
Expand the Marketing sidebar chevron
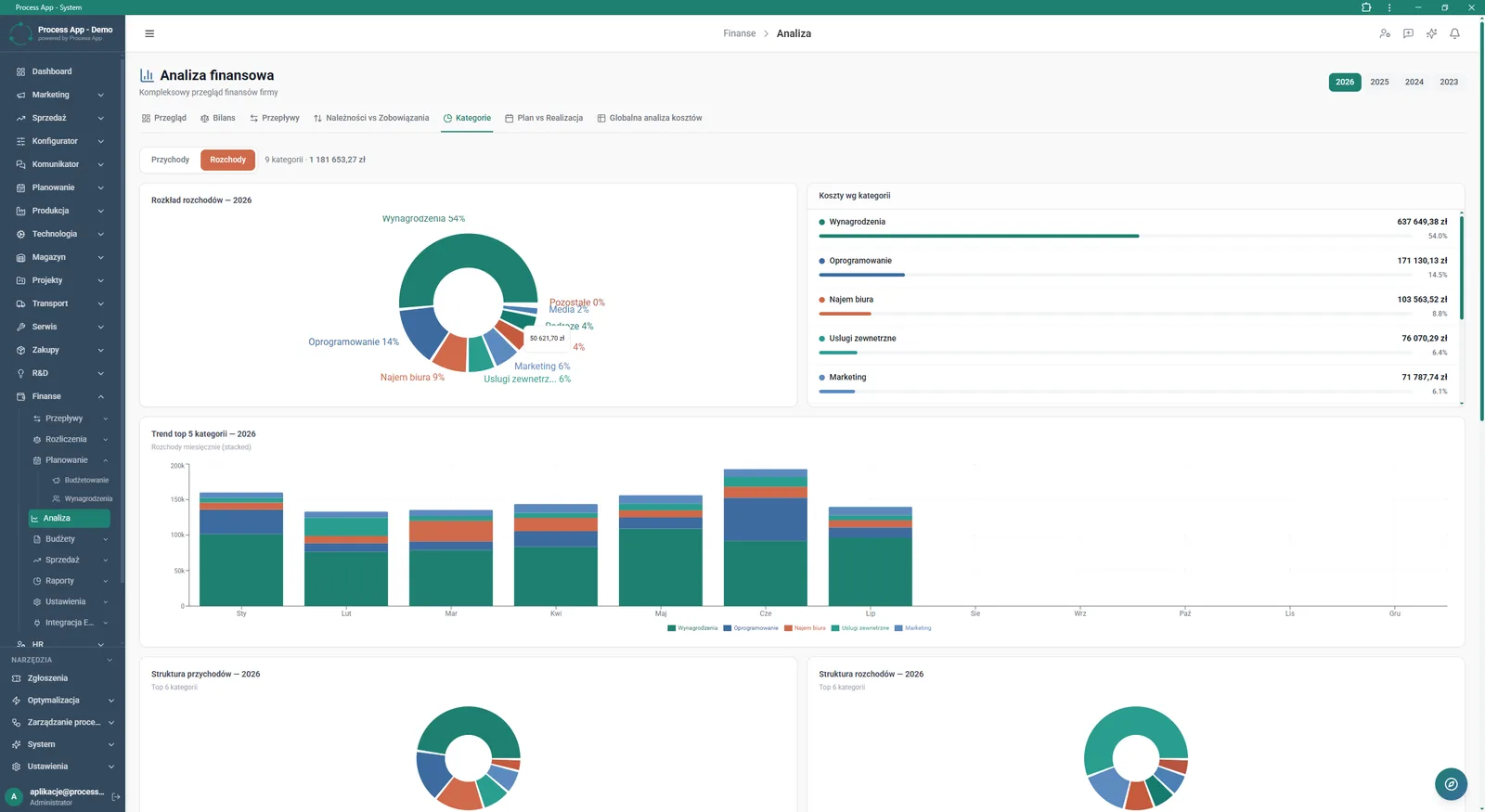coord(100,95)
